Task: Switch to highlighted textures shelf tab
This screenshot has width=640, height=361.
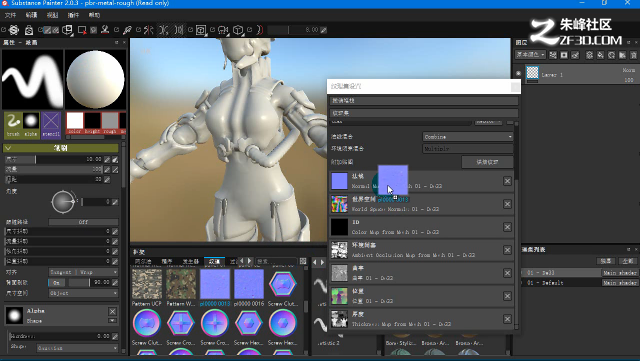Action: click(x=214, y=261)
